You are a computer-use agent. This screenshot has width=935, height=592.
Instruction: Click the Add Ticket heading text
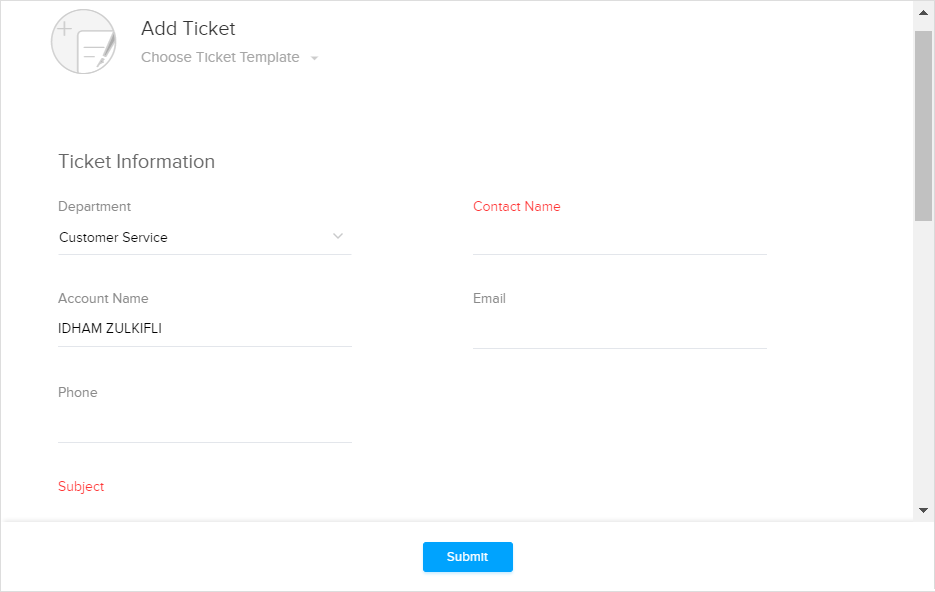tap(188, 28)
